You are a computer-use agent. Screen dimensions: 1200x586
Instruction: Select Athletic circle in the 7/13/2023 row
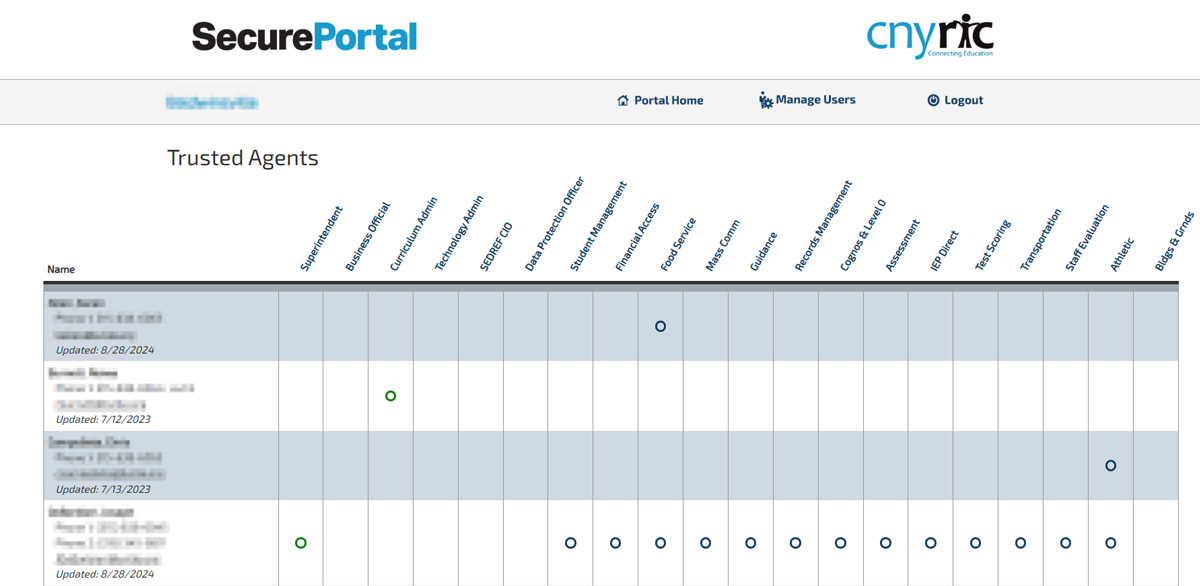[x=1110, y=466]
